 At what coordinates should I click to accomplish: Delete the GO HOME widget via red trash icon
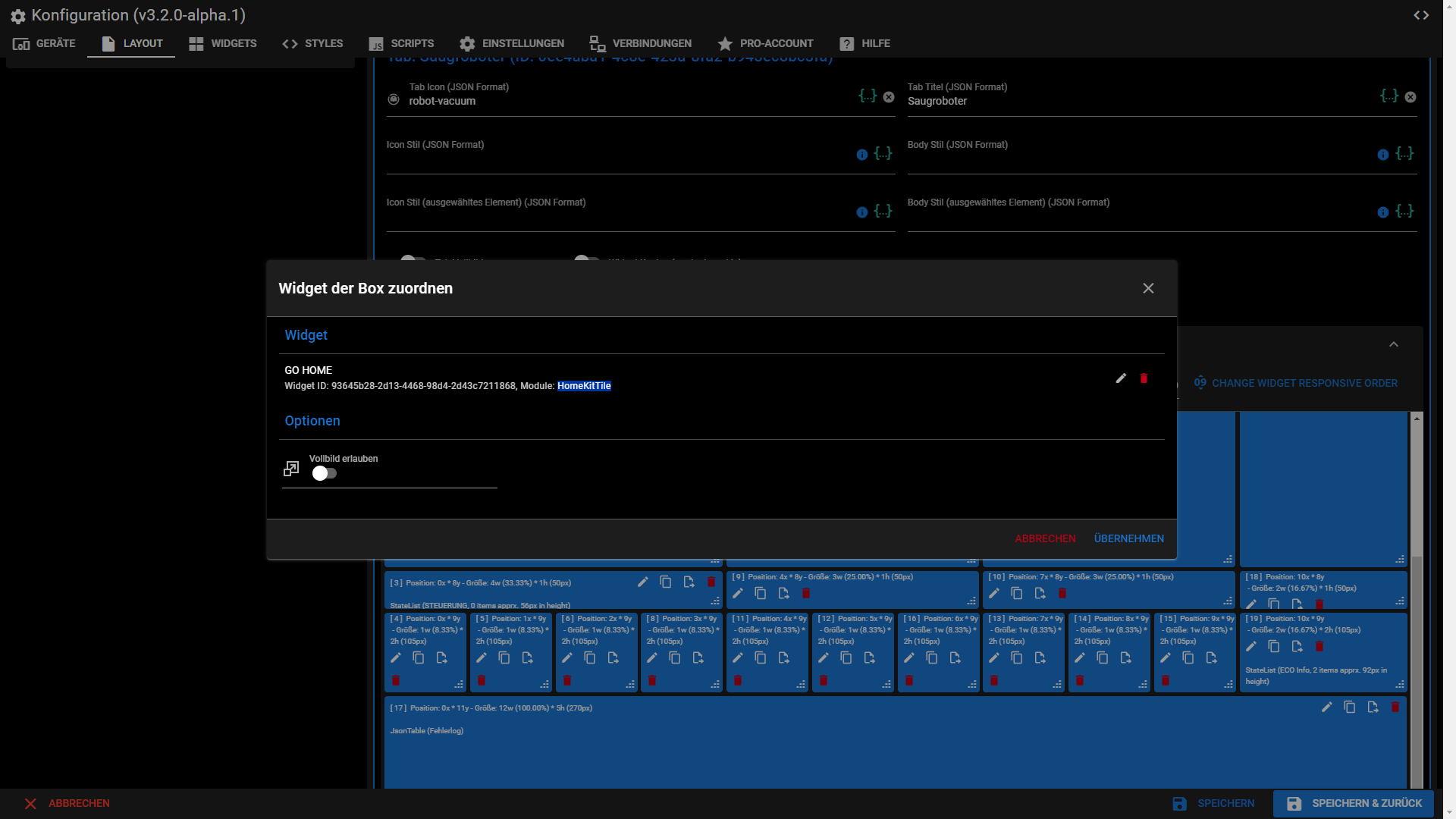tap(1144, 378)
